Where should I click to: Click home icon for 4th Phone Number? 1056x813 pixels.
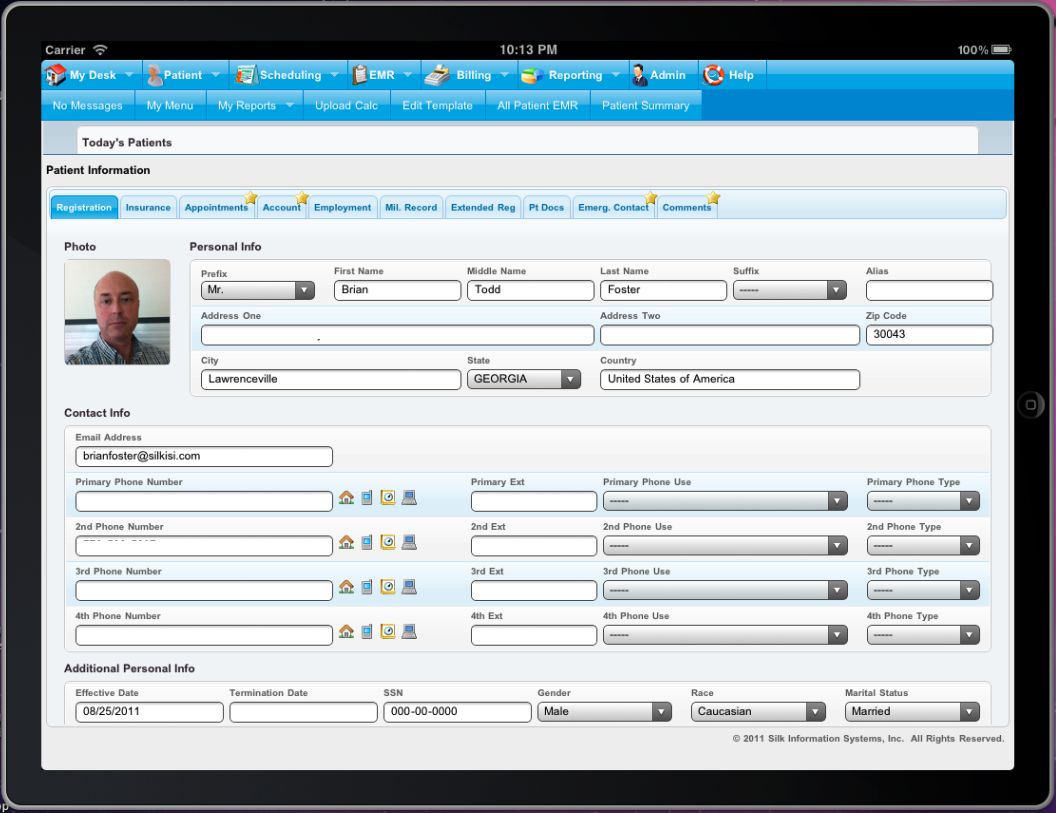tap(346, 631)
